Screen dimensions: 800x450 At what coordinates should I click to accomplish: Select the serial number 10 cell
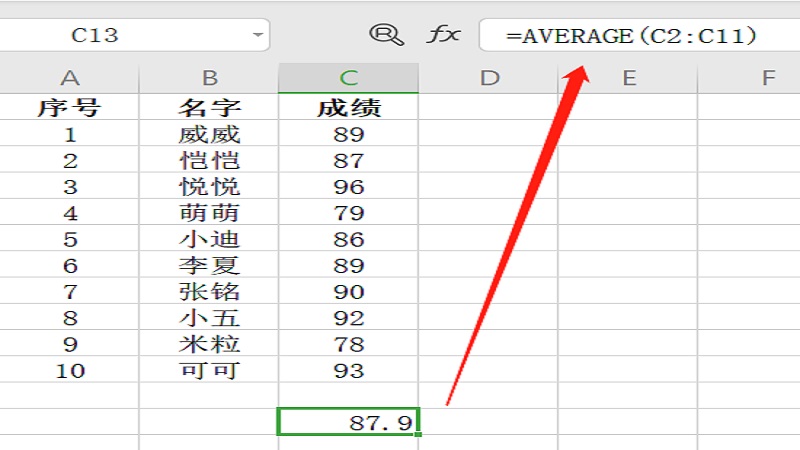click(x=69, y=371)
